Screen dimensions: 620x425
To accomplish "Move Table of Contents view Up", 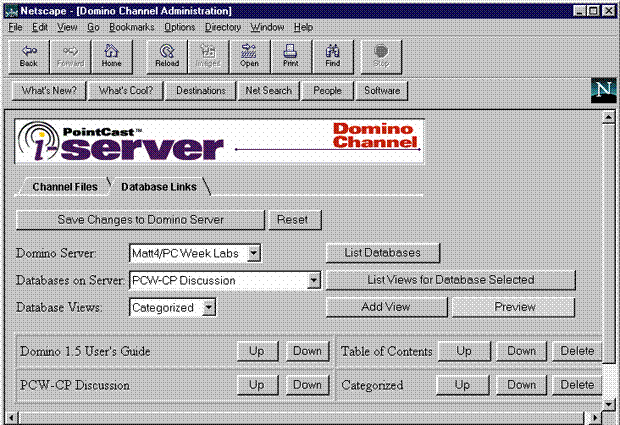I will pyautogui.click(x=464, y=351).
